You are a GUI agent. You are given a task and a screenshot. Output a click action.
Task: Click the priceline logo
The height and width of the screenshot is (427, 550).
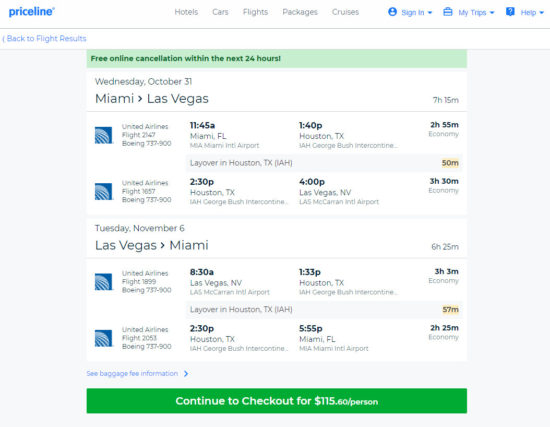(32, 12)
